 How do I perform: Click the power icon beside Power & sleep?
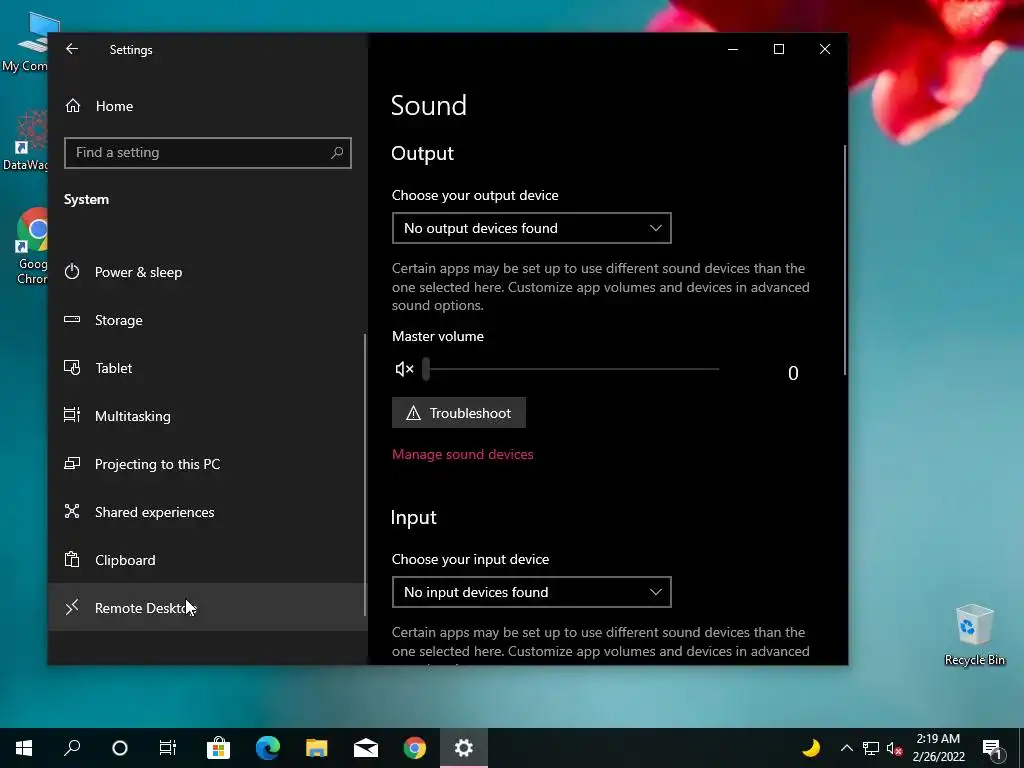click(72, 272)
